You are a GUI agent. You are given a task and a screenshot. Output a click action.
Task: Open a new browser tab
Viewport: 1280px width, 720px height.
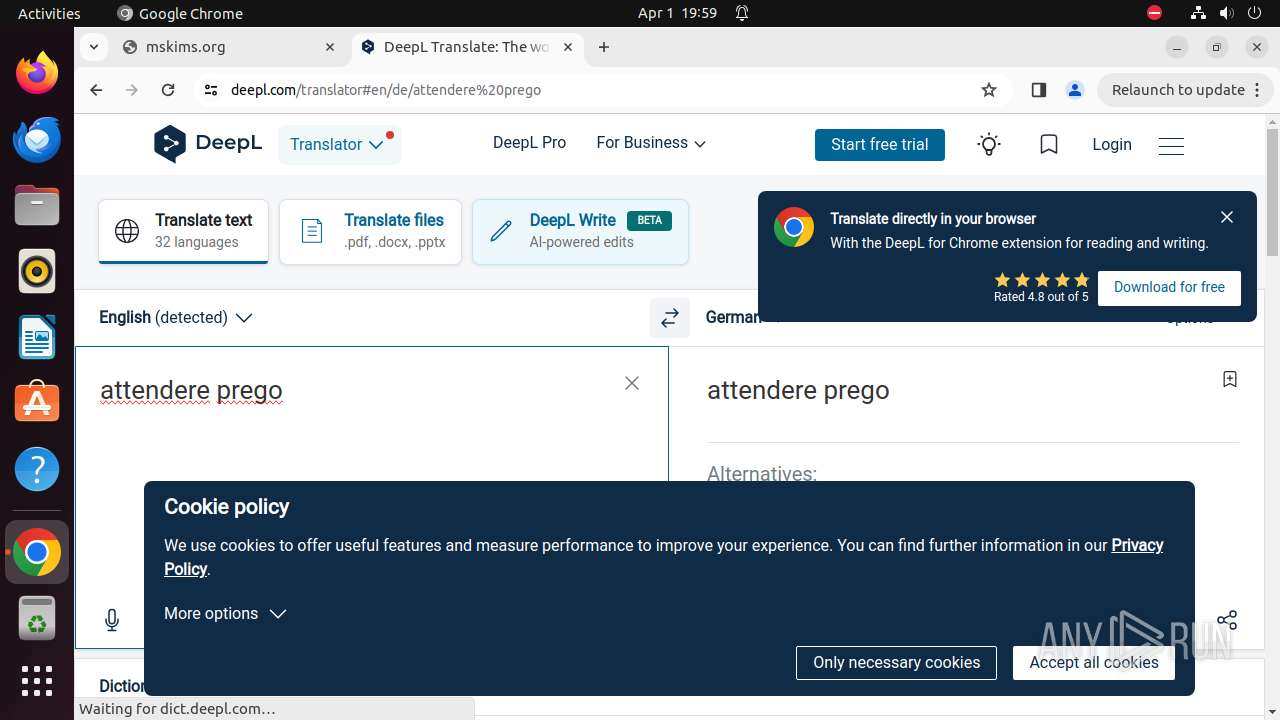point(604,47)
